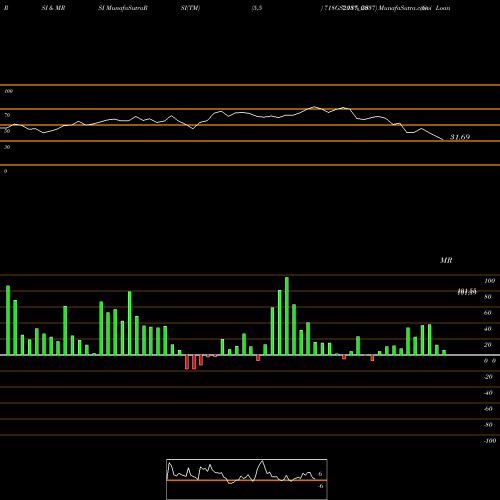Click the 50 level label on RSI axis

(7, 131)
